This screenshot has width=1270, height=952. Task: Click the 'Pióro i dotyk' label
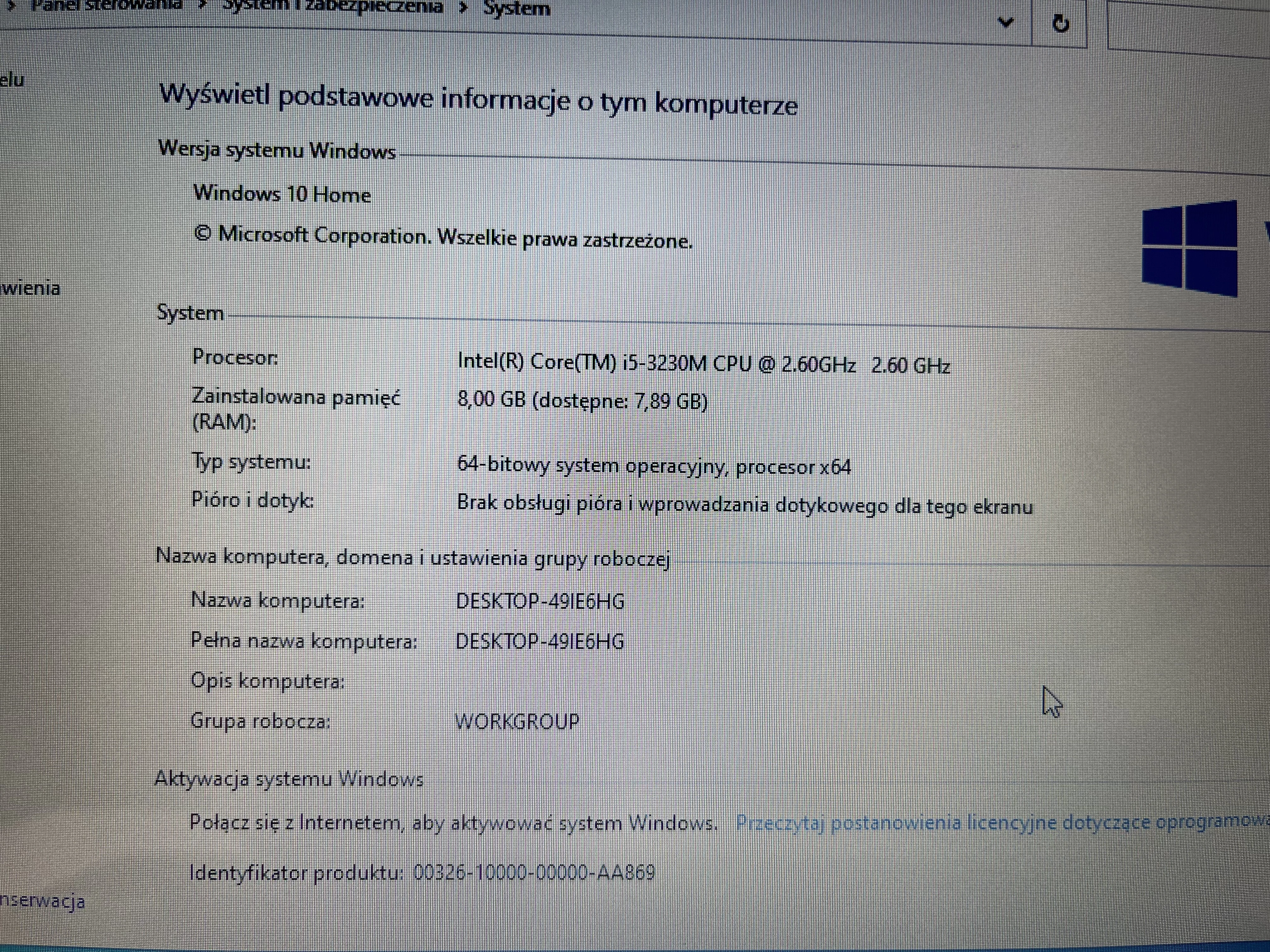click(x=253, y=500)
